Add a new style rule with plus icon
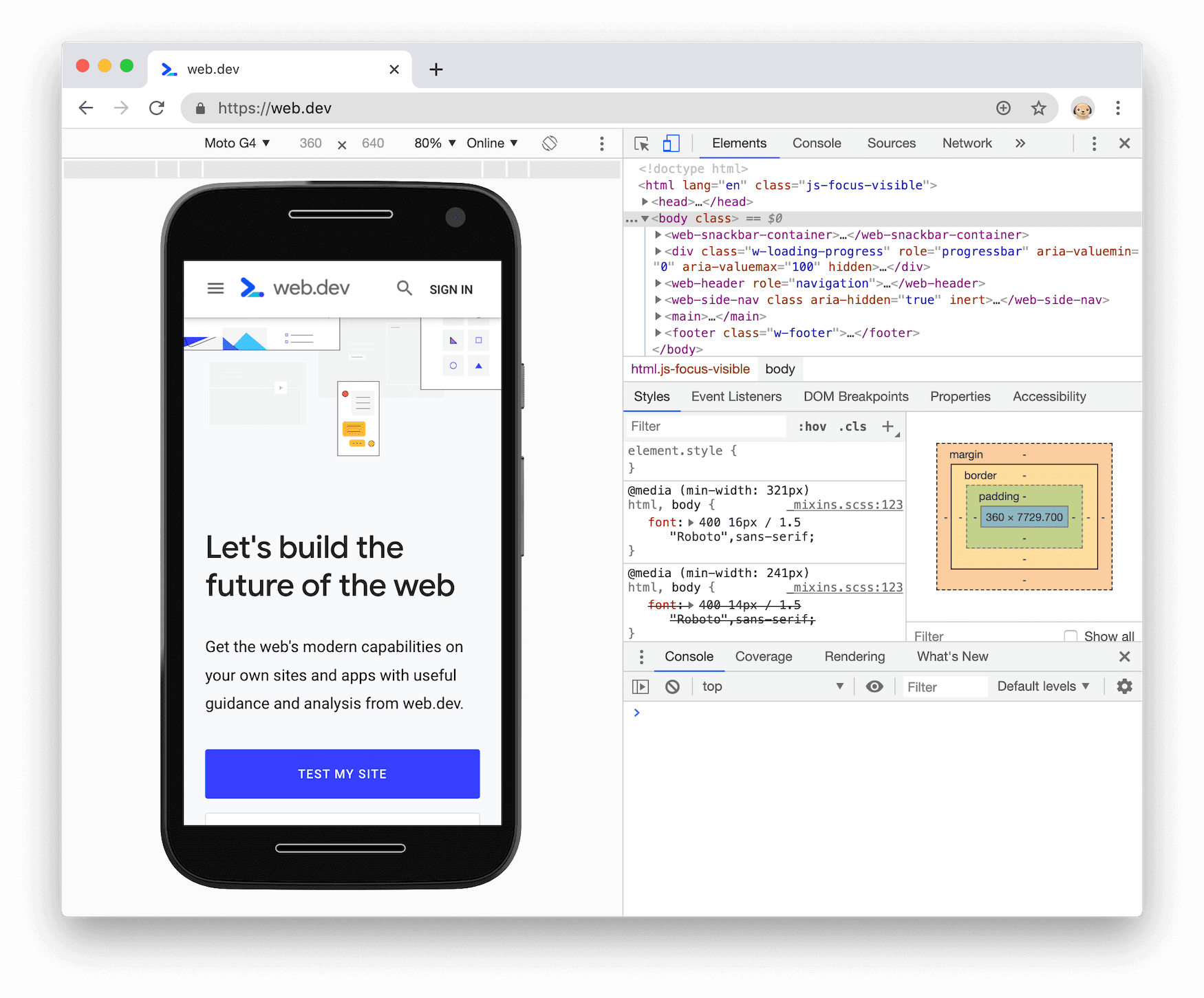The image size is (1204, 998). pyautogui.click(x=888, y=426)
